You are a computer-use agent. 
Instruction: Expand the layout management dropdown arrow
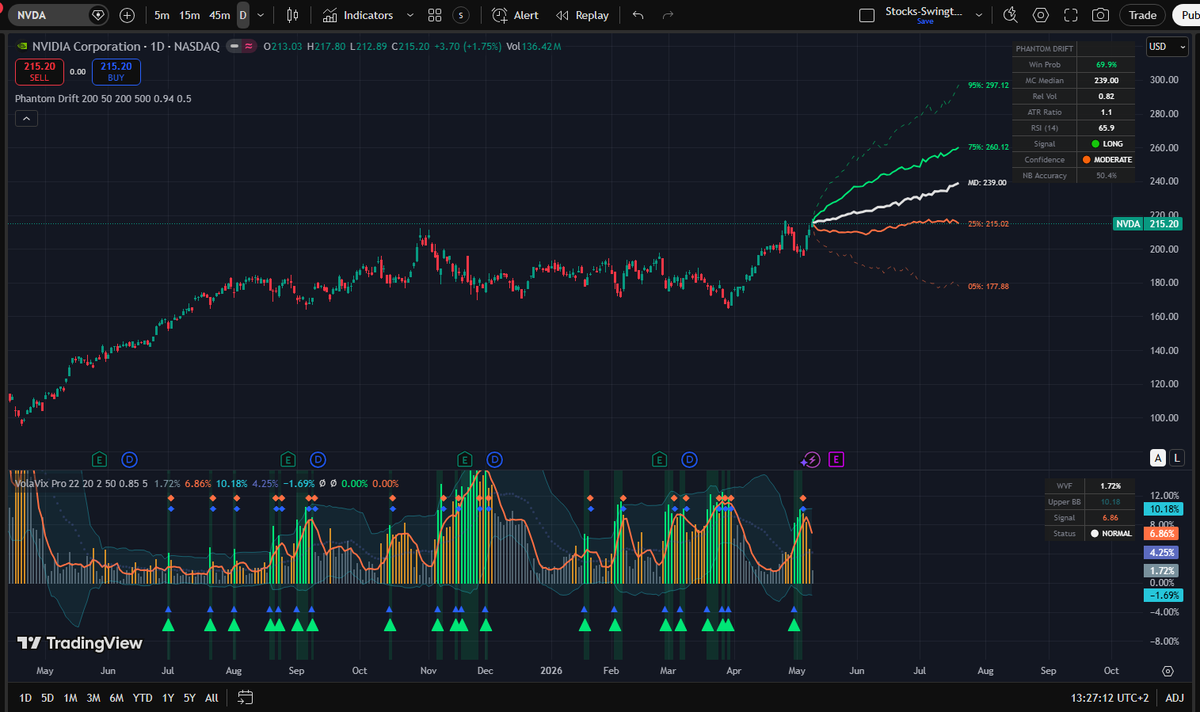(980, 15)
